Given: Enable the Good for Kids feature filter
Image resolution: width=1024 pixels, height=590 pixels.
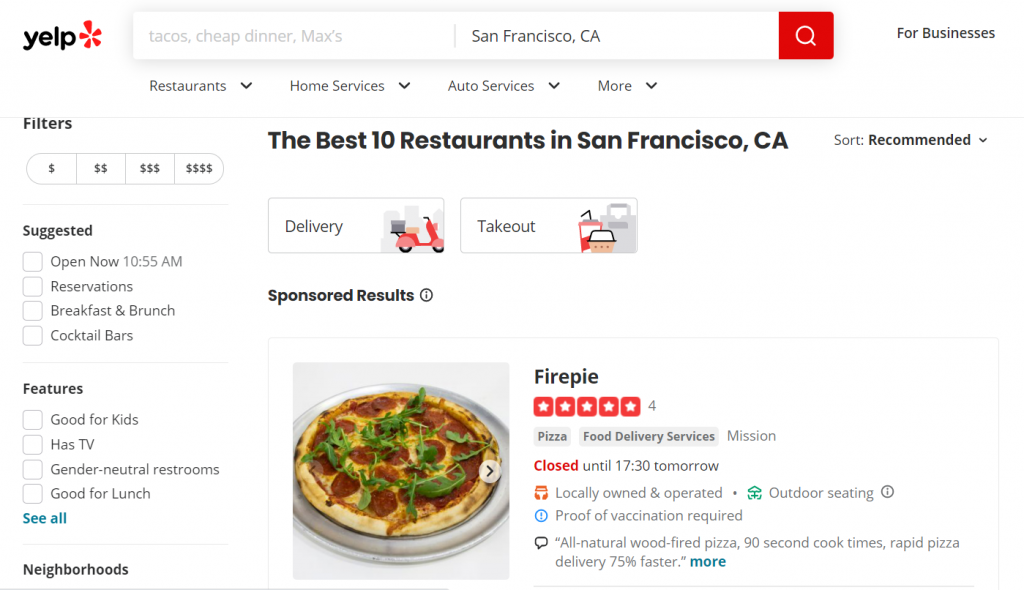Looking at the screenshot, I should 31,419.
